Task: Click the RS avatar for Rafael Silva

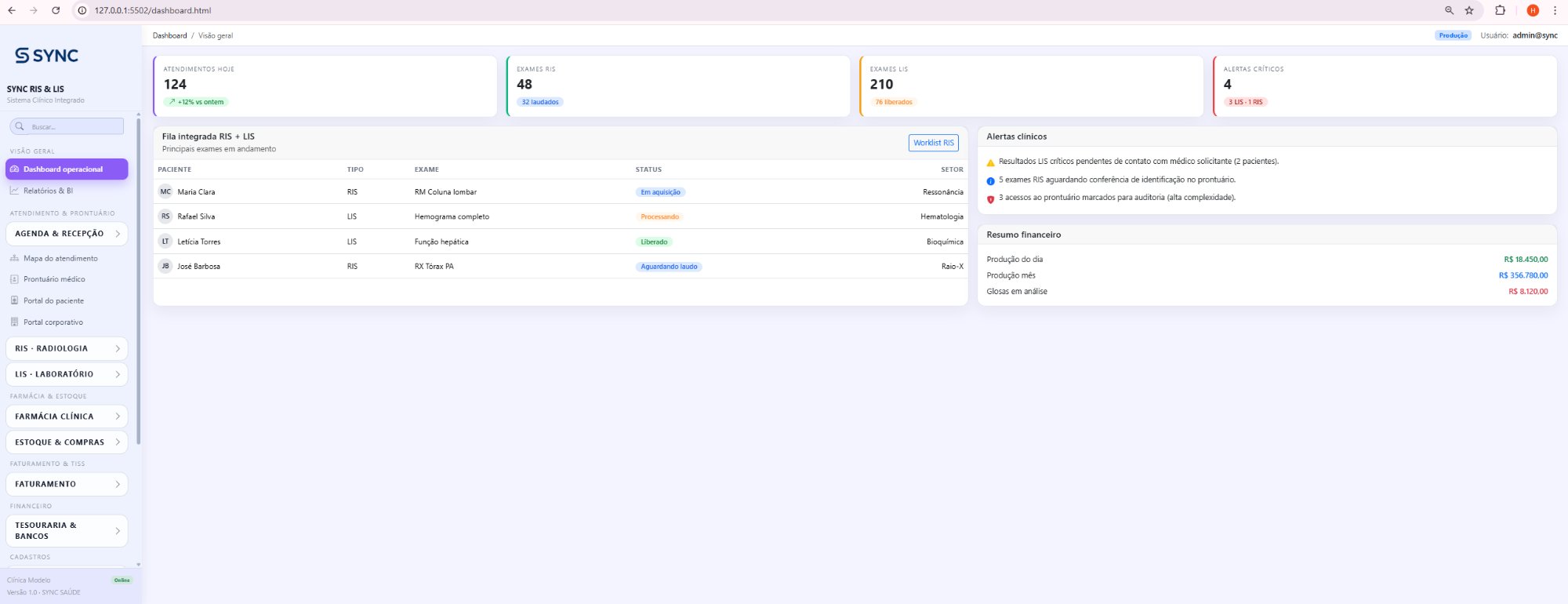Action: pyautogui.click(x=165, y=216)
